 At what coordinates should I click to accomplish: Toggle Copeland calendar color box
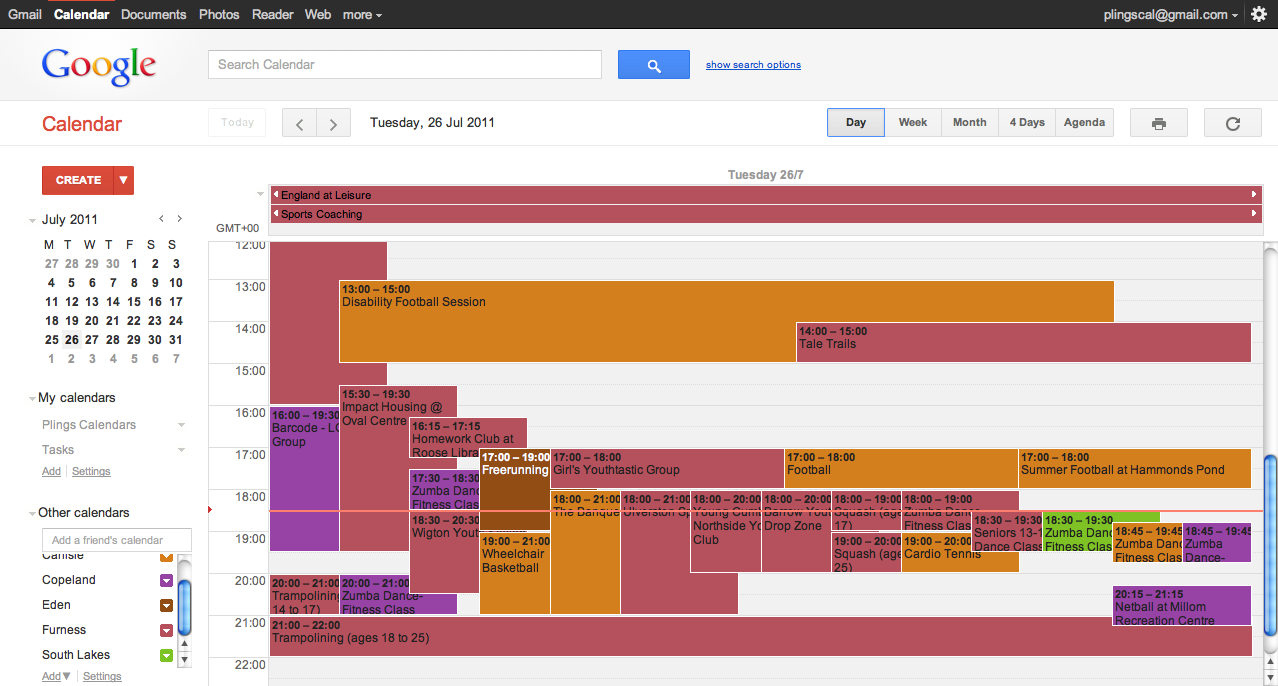tap(167, 581)
